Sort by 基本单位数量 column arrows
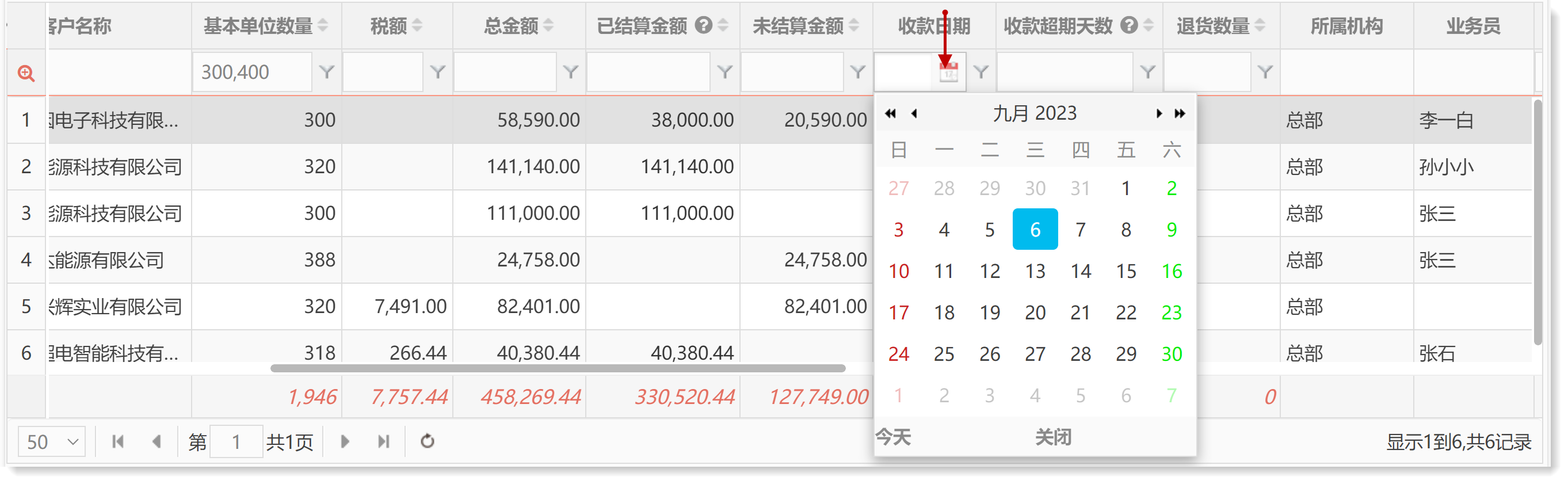 tap(323, 25)
